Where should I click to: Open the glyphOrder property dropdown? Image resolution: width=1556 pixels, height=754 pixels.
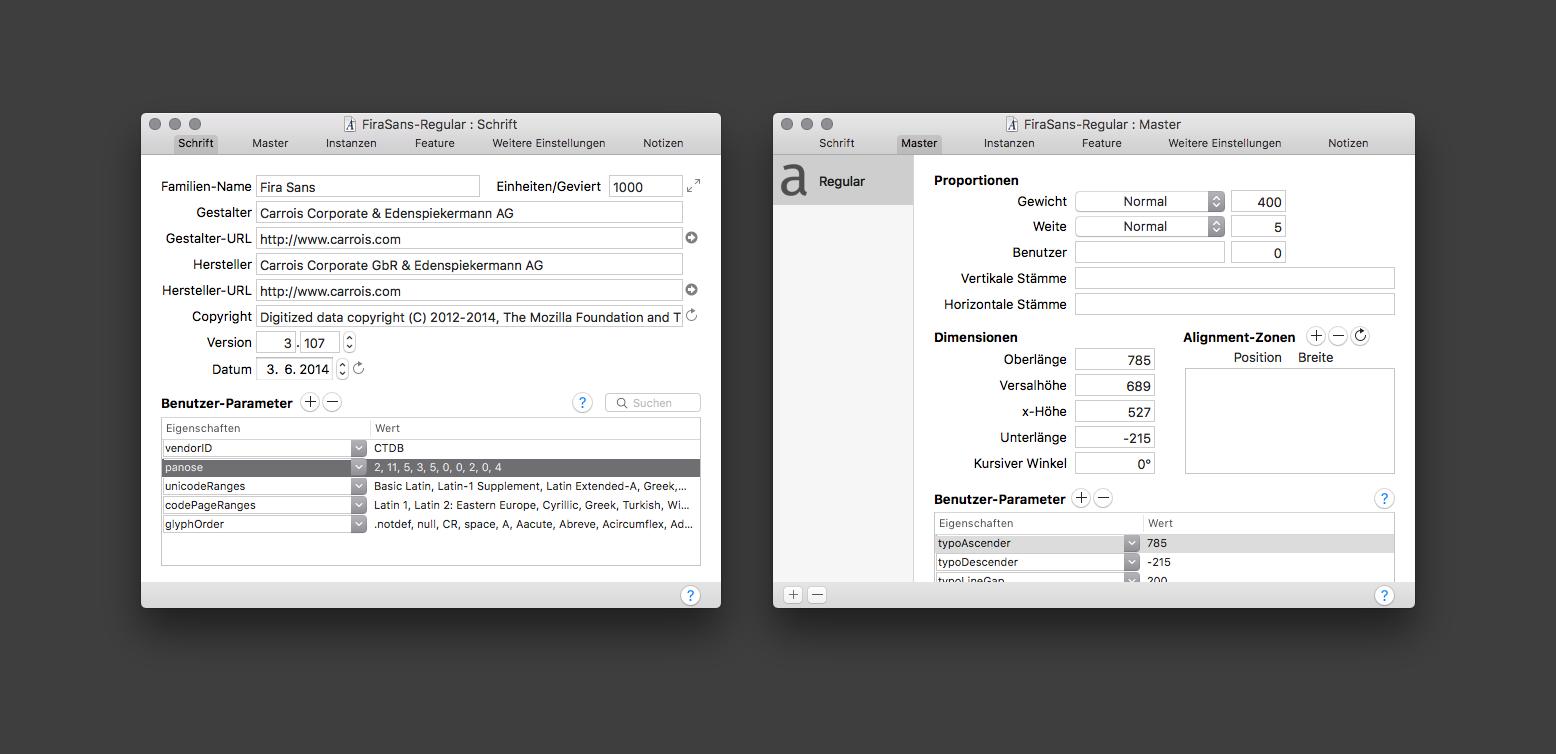359,524
